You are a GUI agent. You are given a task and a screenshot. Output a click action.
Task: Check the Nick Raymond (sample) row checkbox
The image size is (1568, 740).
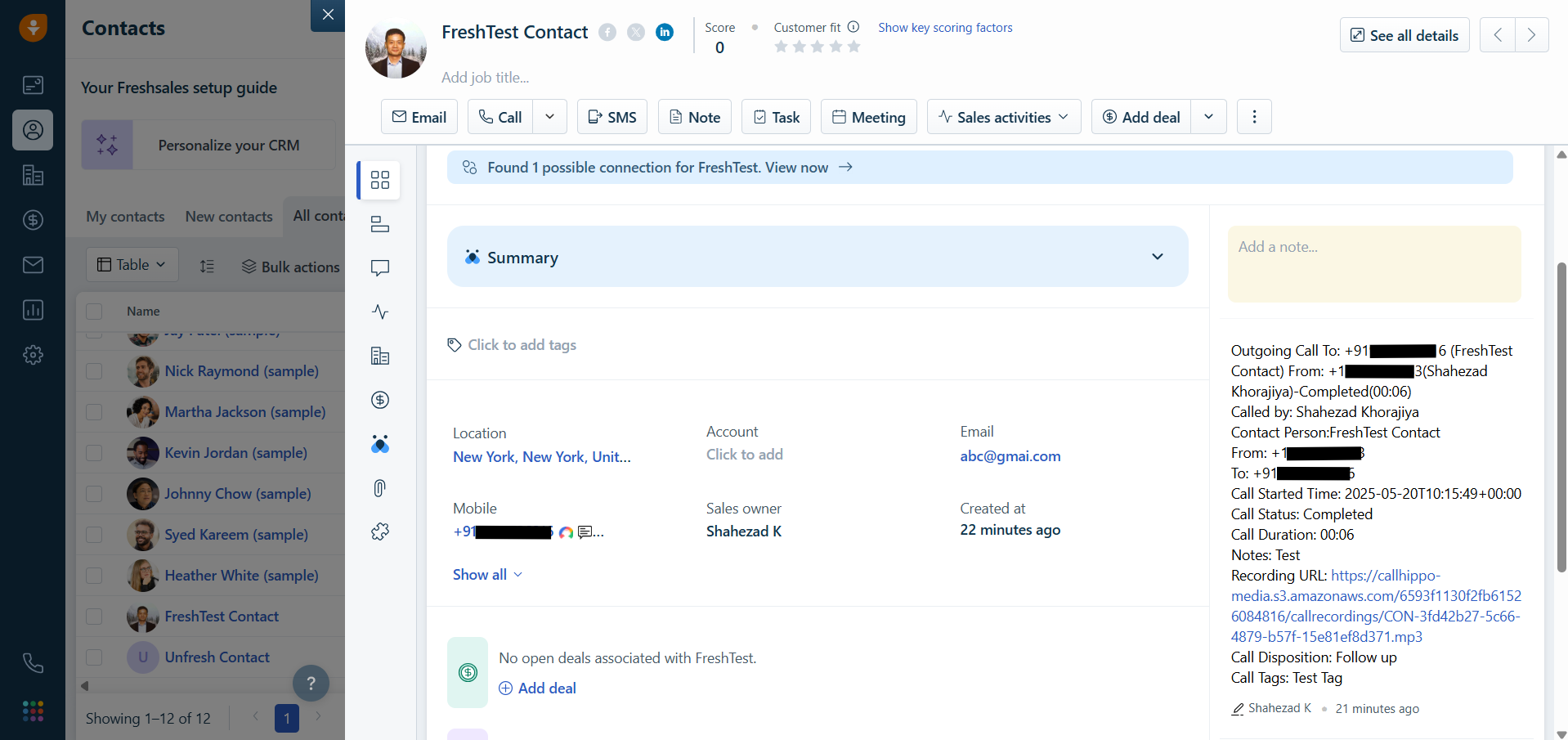(94, 371)
